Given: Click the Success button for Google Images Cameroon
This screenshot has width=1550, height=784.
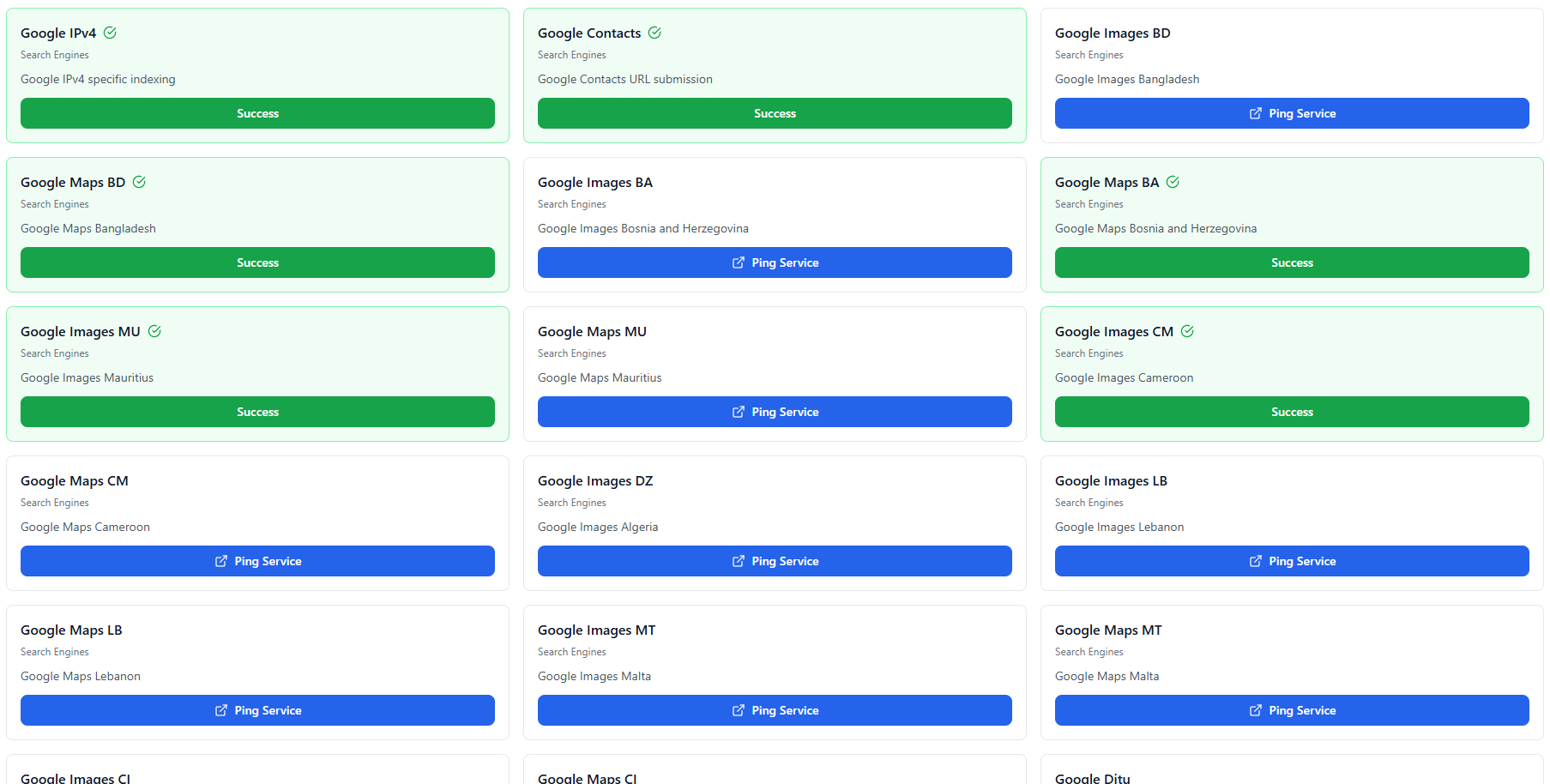Looking at the screenshot, I should tap(1291, 412).
